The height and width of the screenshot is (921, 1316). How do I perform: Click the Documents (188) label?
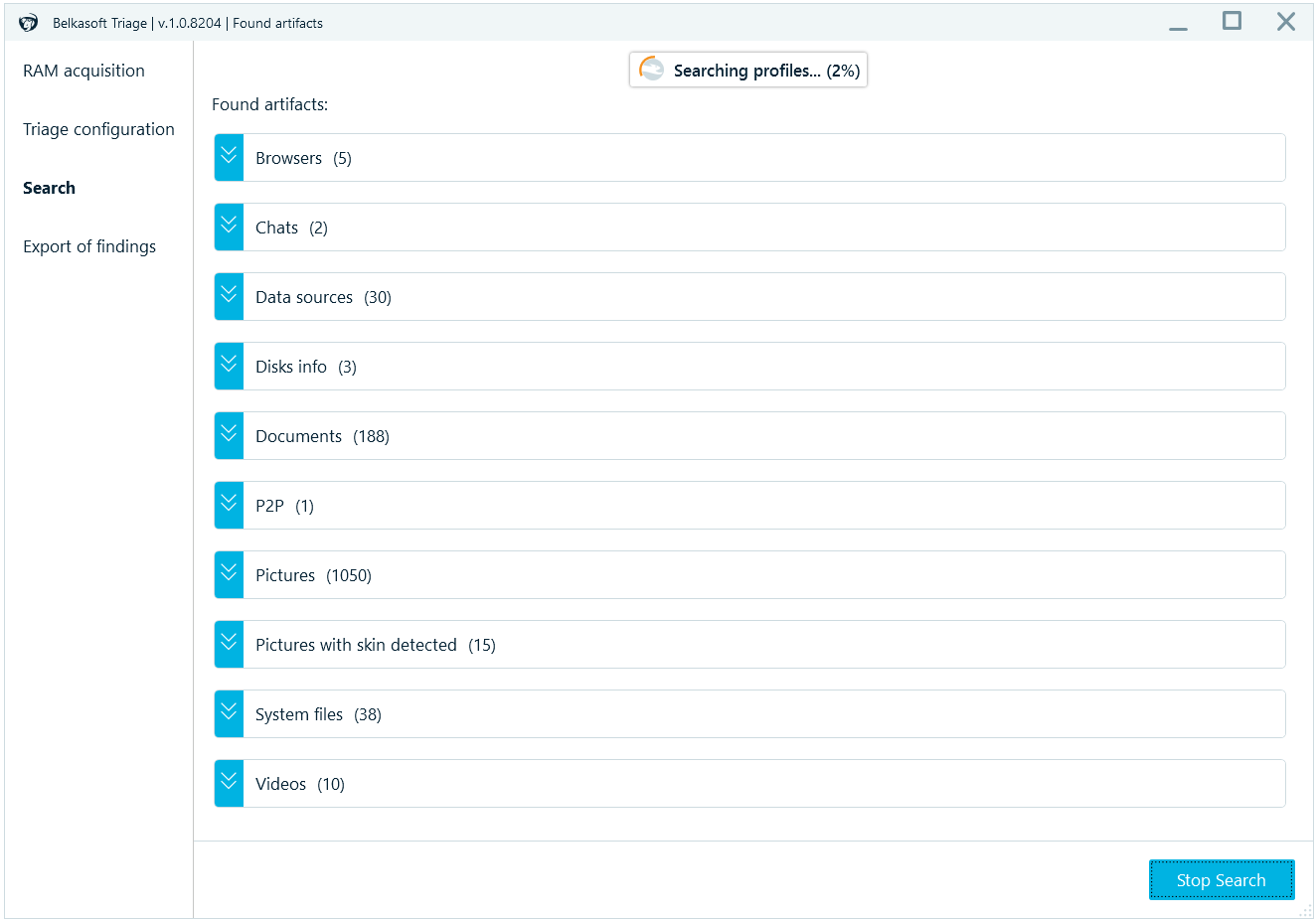322,436
